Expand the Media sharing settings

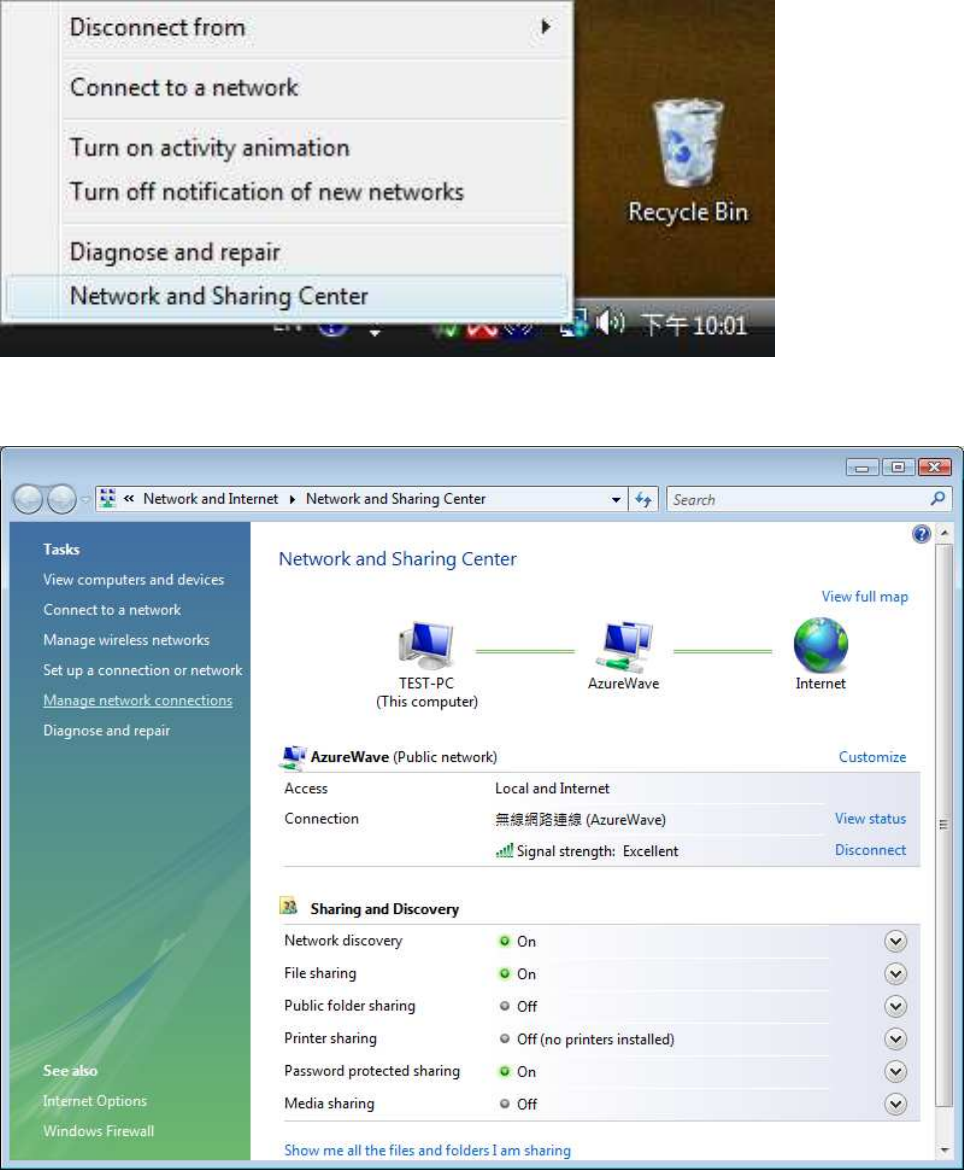895,1104
